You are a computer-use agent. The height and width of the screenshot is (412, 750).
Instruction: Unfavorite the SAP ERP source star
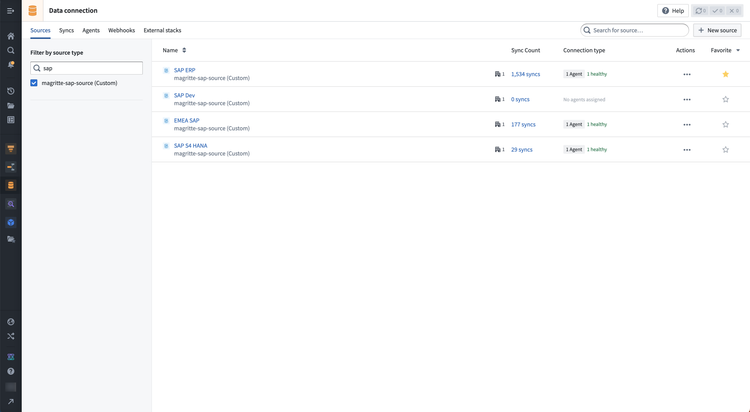click(x=726, y=74)
